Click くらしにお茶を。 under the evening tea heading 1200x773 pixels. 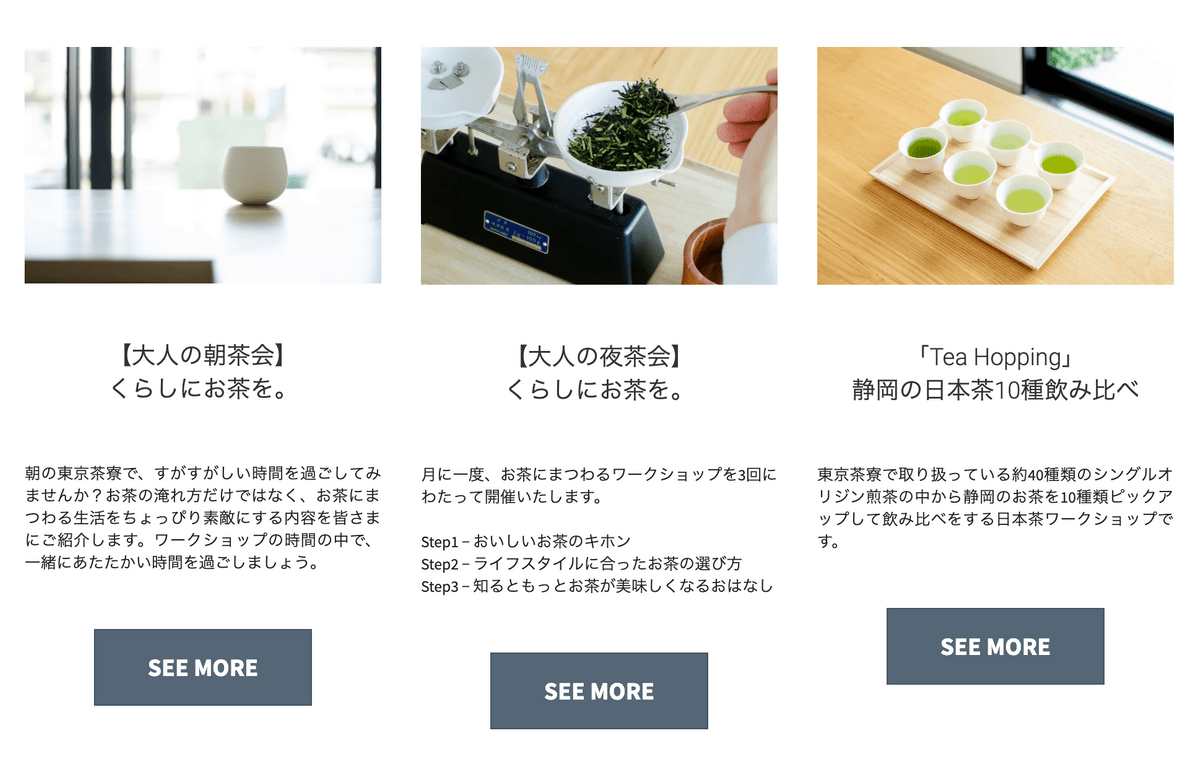click(x=599, y=389)
